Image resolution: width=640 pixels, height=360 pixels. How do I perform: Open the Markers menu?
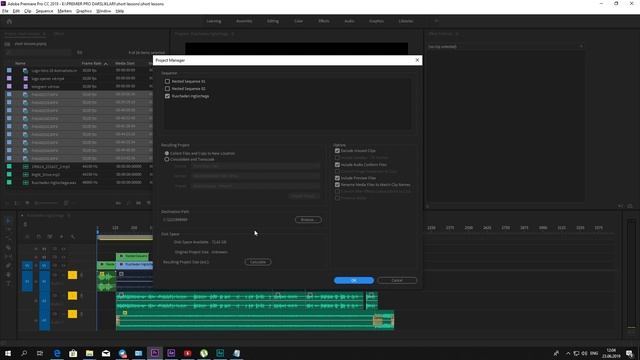[x=64, y=11]
